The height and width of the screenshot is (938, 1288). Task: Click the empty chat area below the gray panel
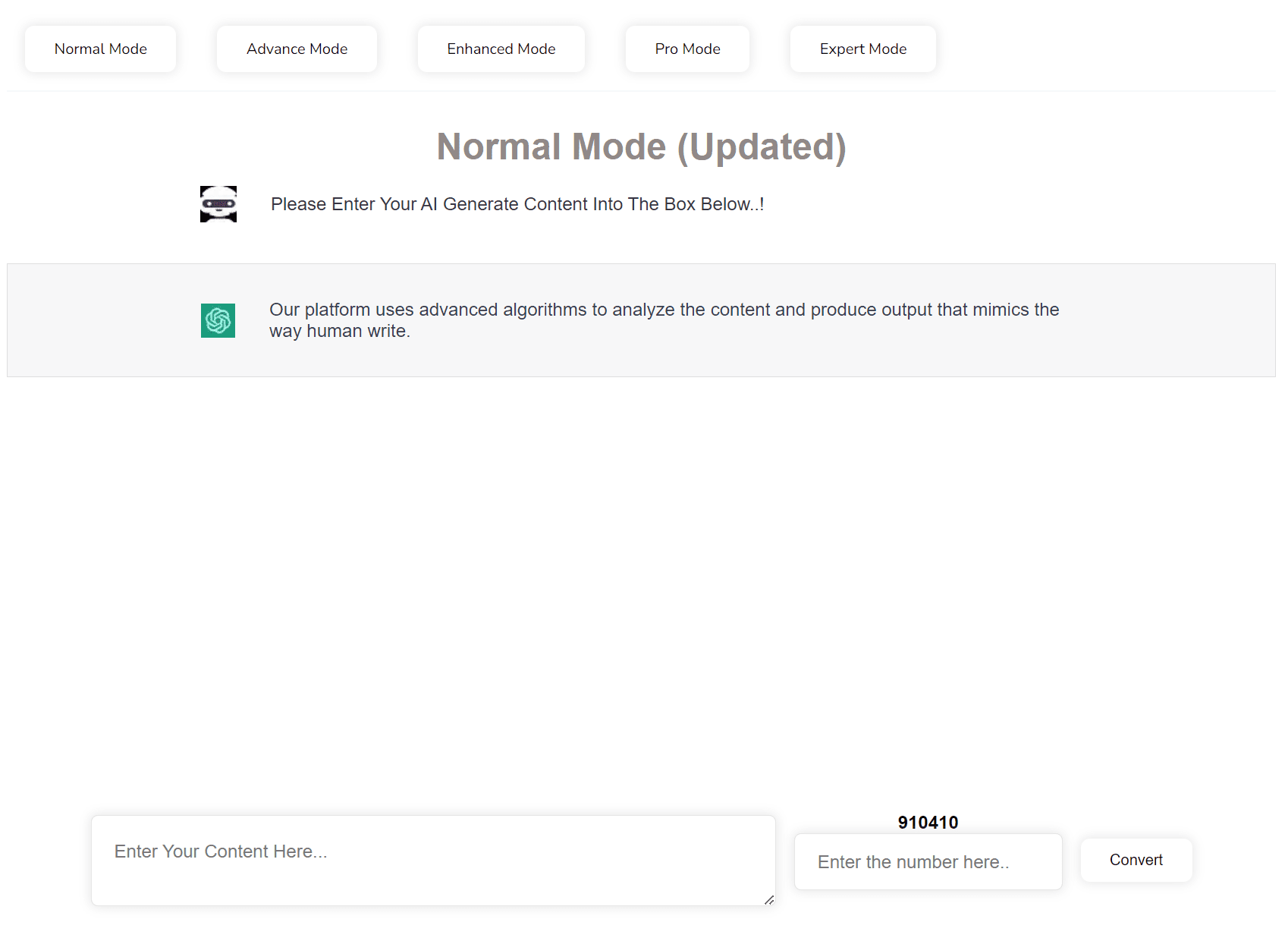point(641,577)
